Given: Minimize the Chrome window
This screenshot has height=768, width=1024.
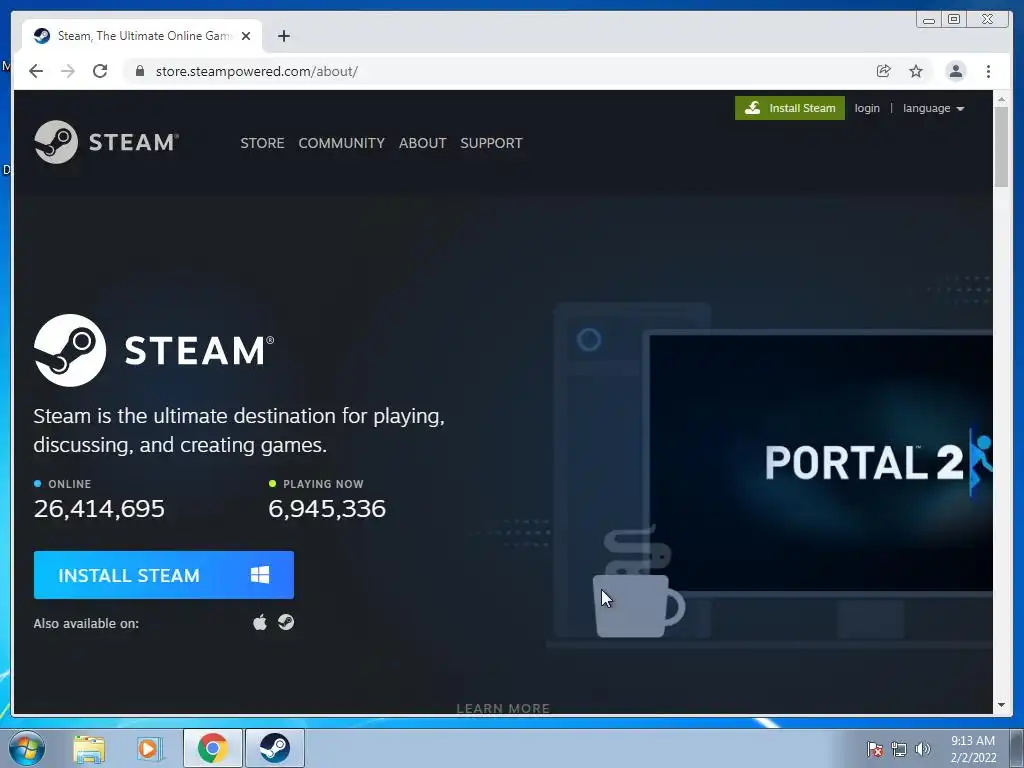Looking at the screenshot, I should 929,20.
